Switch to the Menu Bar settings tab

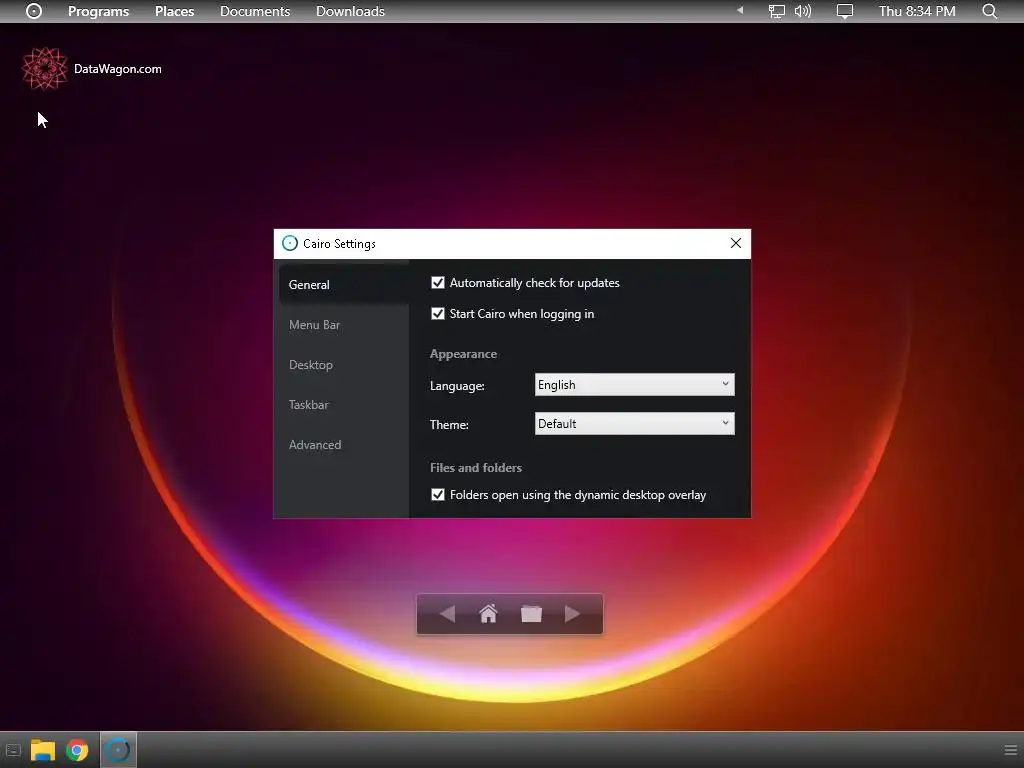344,325
